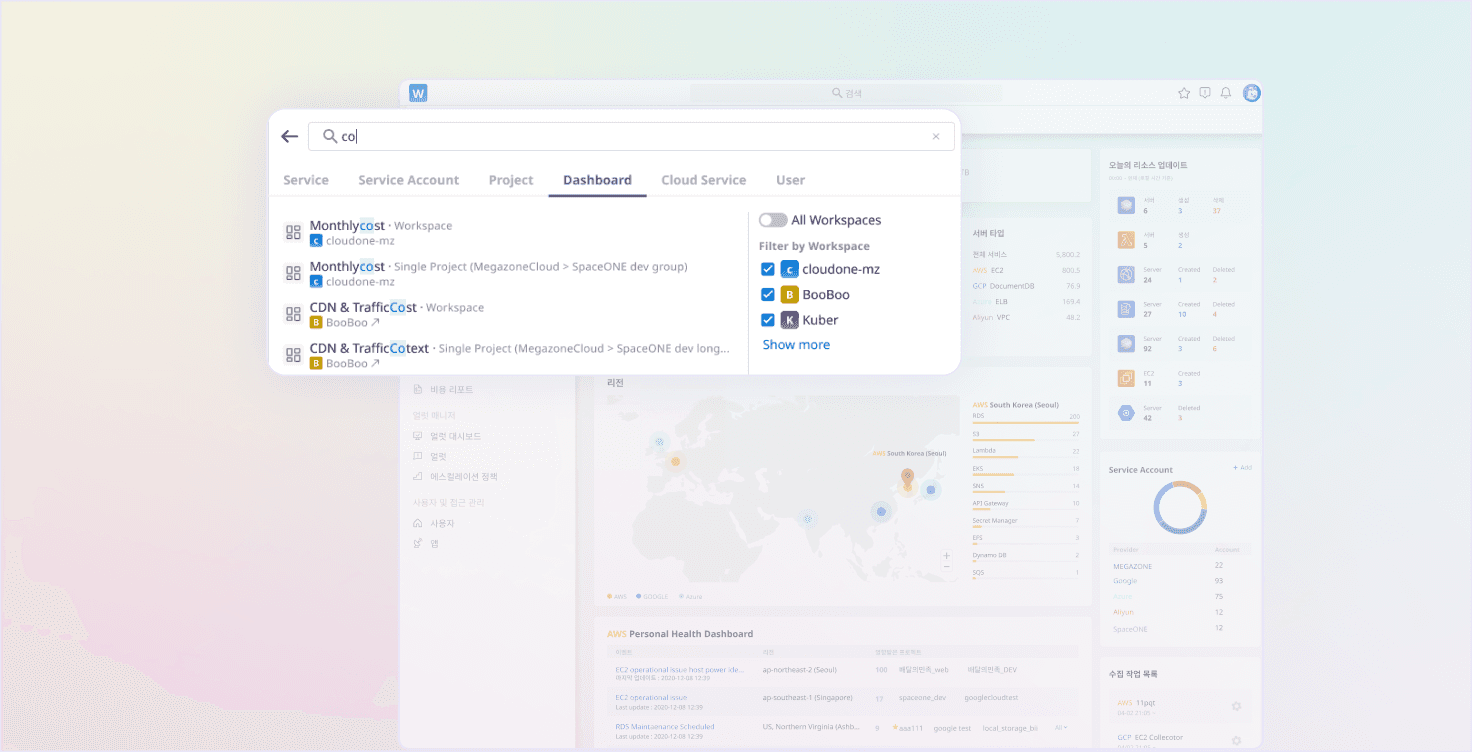Click the yellow 'B' badge next to BooBoo filter
1472x752 pixels.
tap(789, 294)
